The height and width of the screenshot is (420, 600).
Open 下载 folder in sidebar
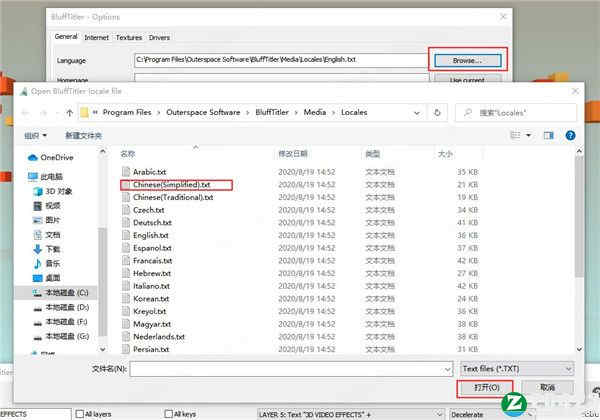click(x=47, y=249)
